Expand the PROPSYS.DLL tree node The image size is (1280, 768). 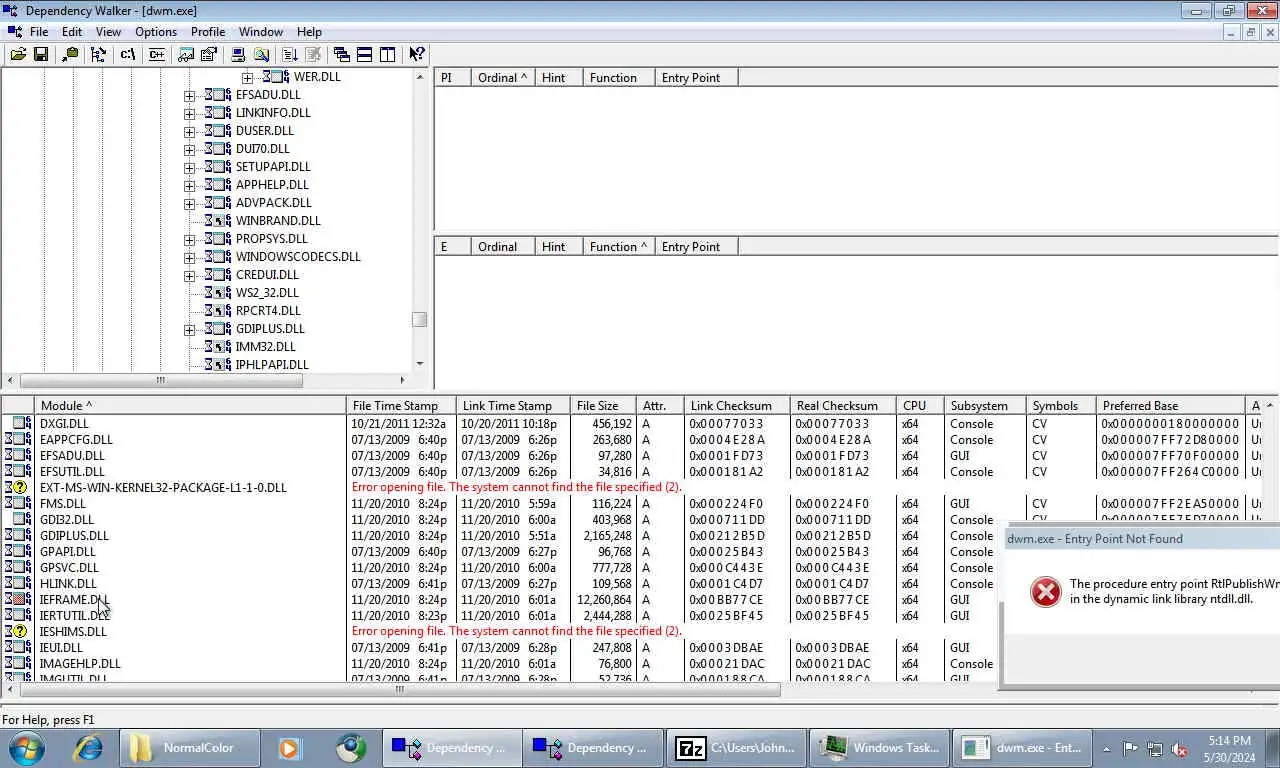tap(189, 239)
